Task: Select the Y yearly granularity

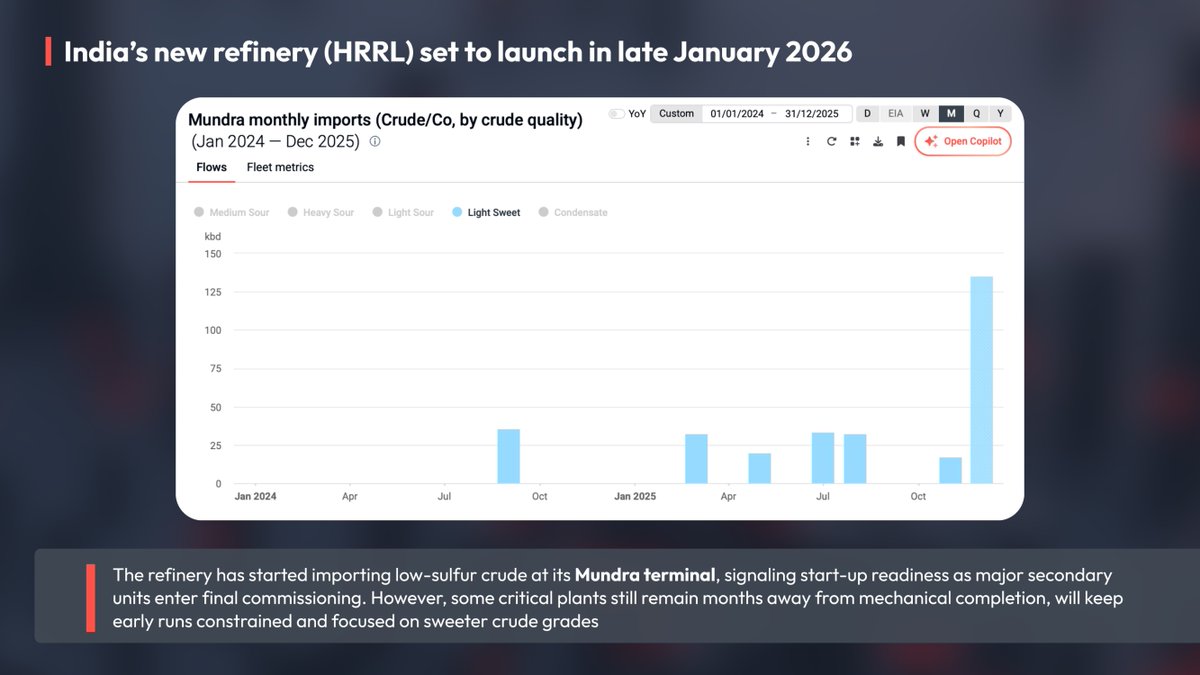Action: [x=1000, y=114]
